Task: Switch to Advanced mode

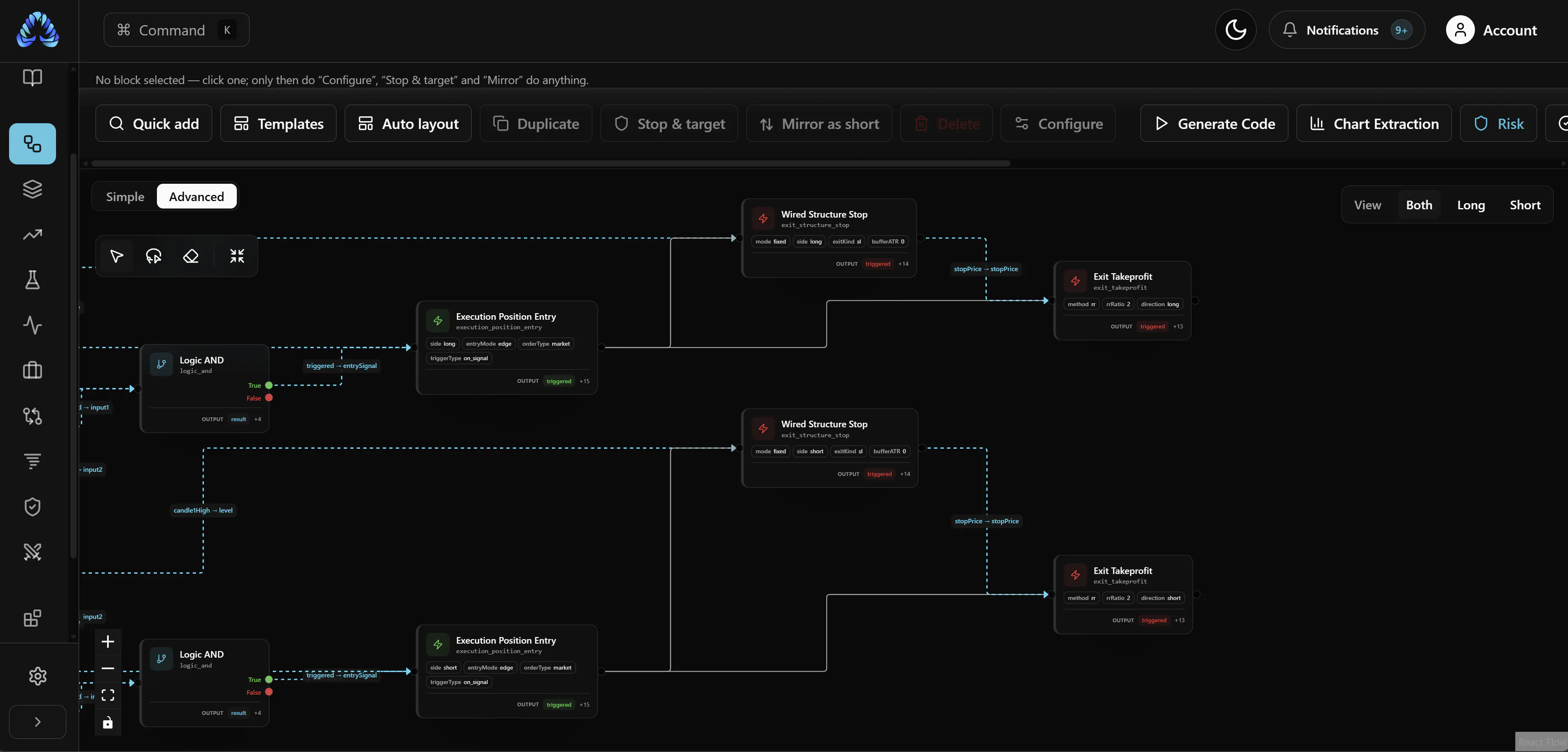Action: click(196, 197)
